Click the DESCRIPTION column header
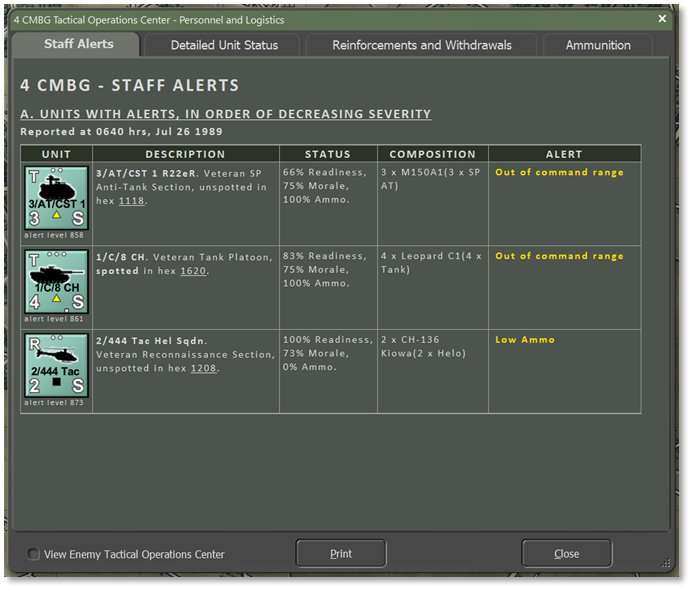The height and width of the screenshot is (589, 691). pyautogui.click(x=185, y=154)
